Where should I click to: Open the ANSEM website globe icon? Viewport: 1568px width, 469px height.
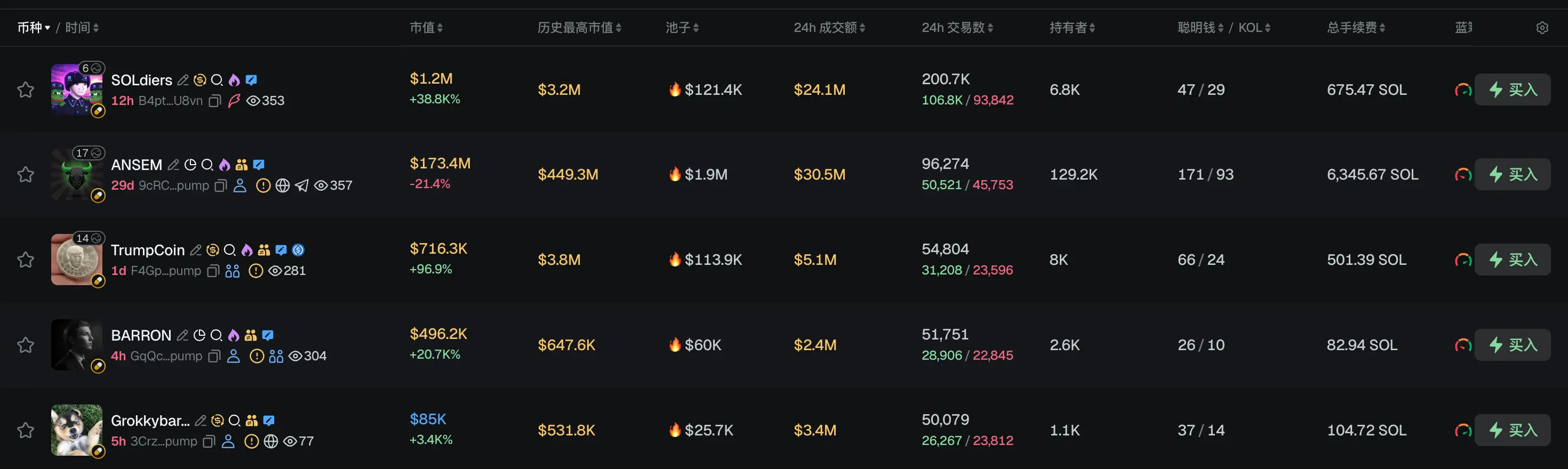point(283,185)
